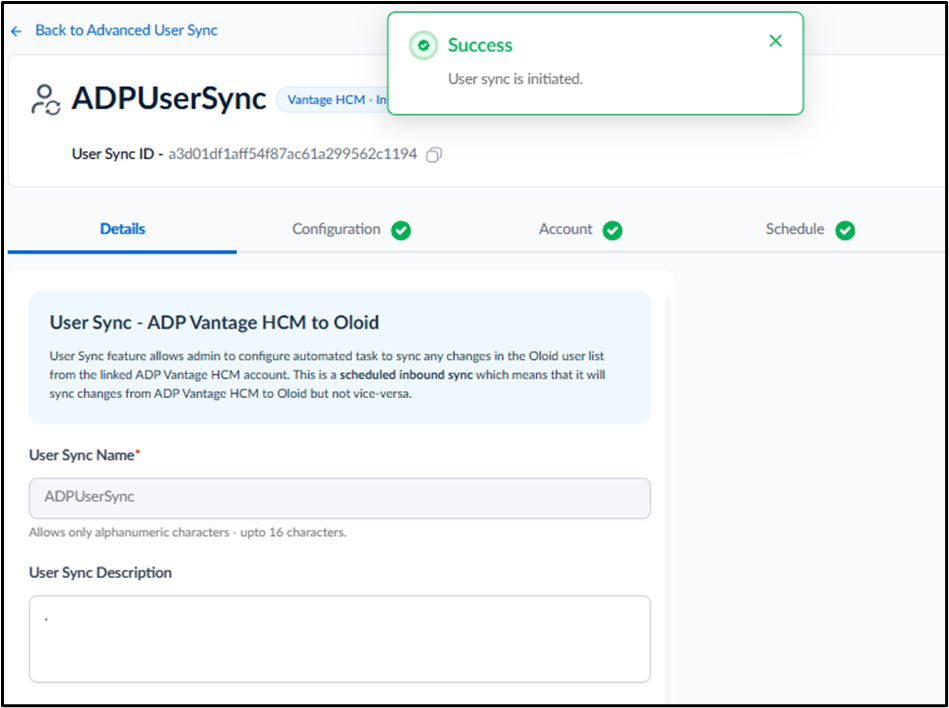Open Back to Advanced User Sync link
This screenshot has height=708, width=949.
(126, 30)
